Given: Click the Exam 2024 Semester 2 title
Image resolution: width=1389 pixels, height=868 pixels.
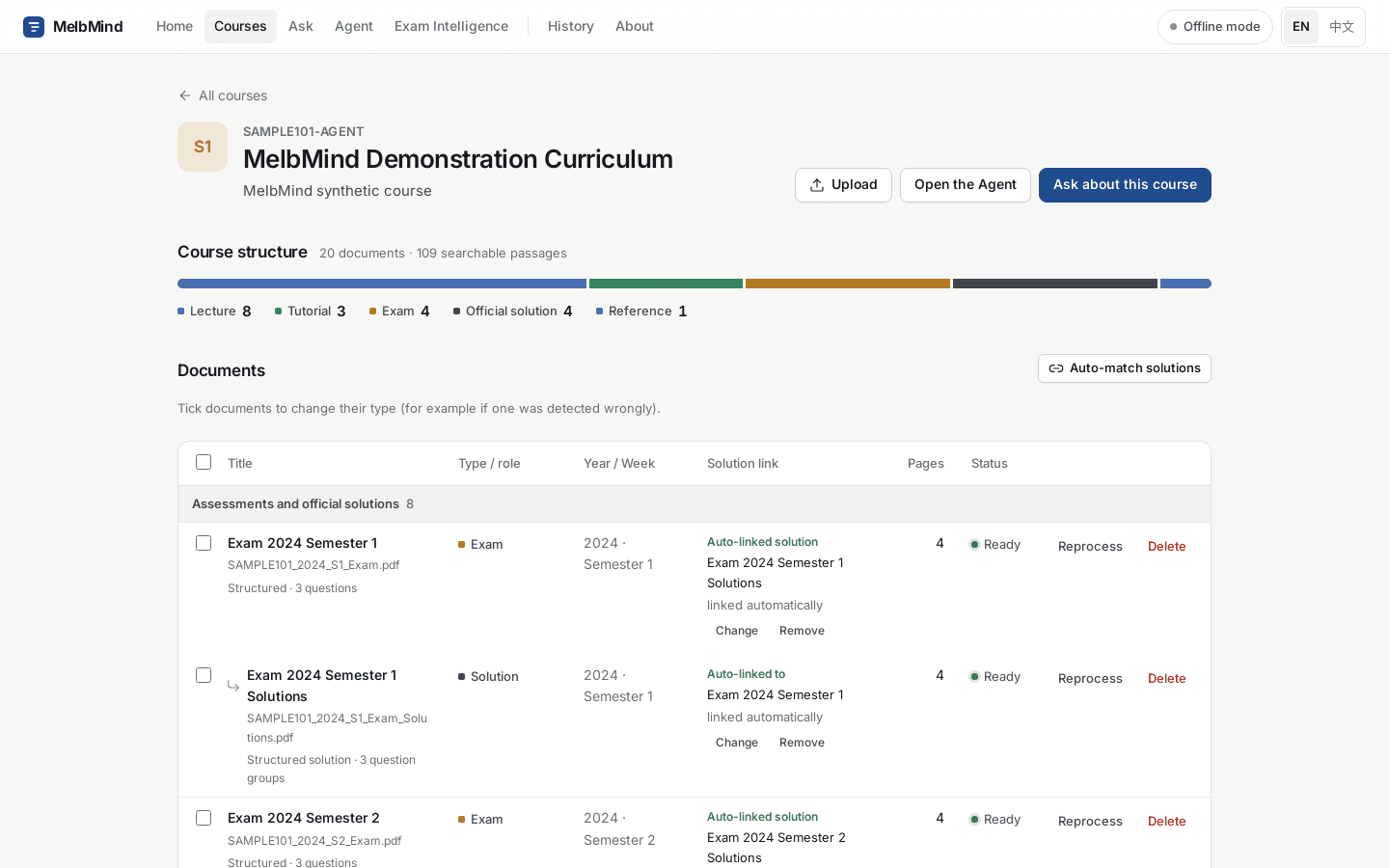Looking at the screenshot, I should tap(304, 818).
